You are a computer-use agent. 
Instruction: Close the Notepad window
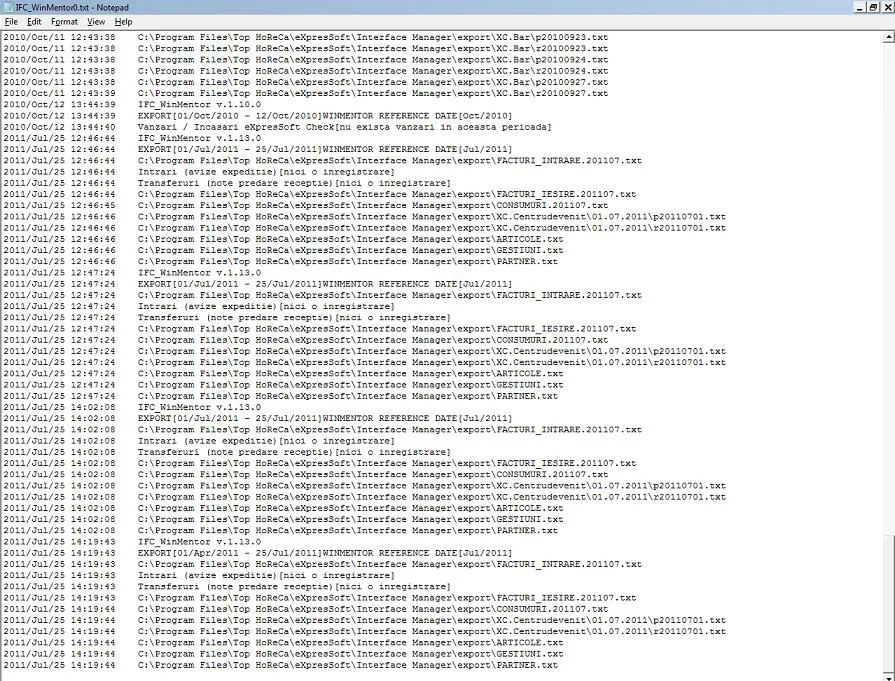pos(888,7)
